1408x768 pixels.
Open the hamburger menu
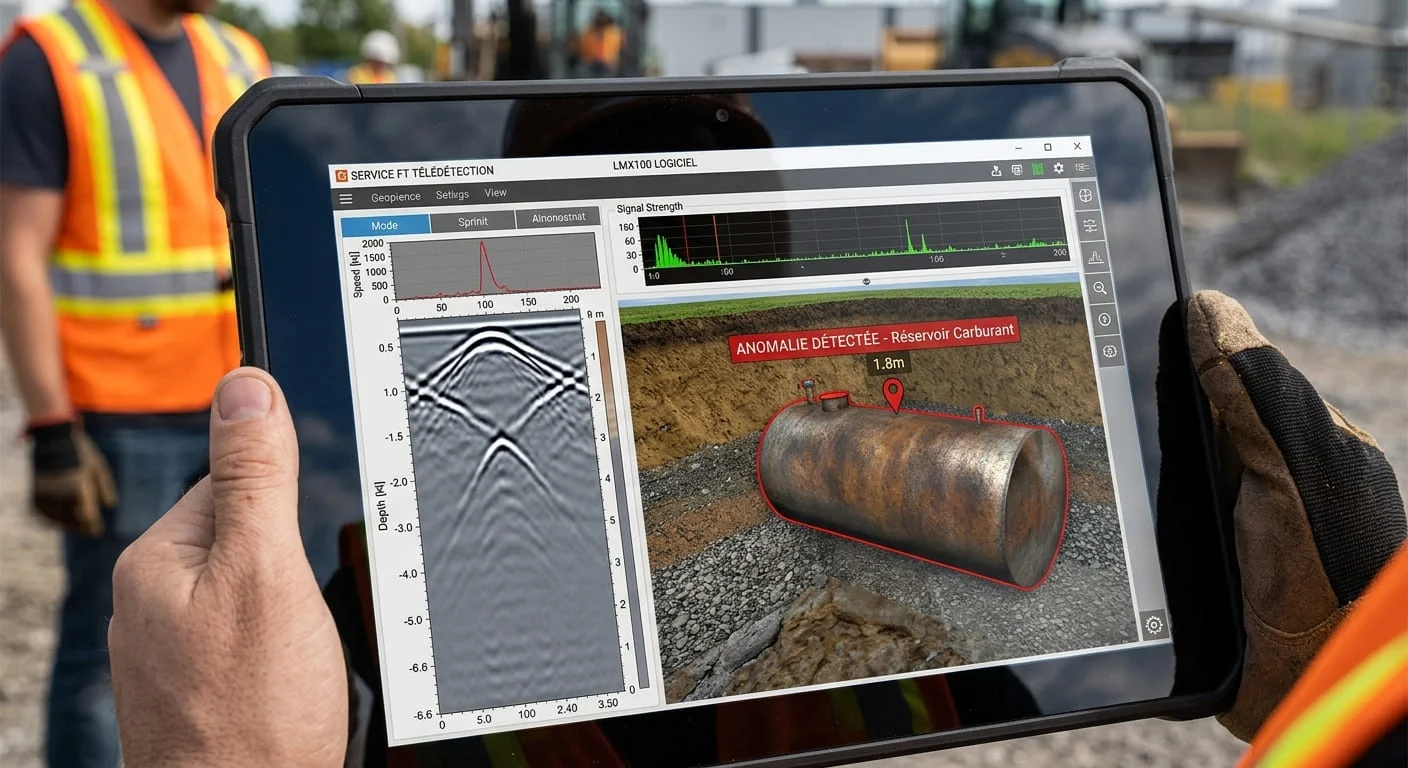(x=346, y=199)
